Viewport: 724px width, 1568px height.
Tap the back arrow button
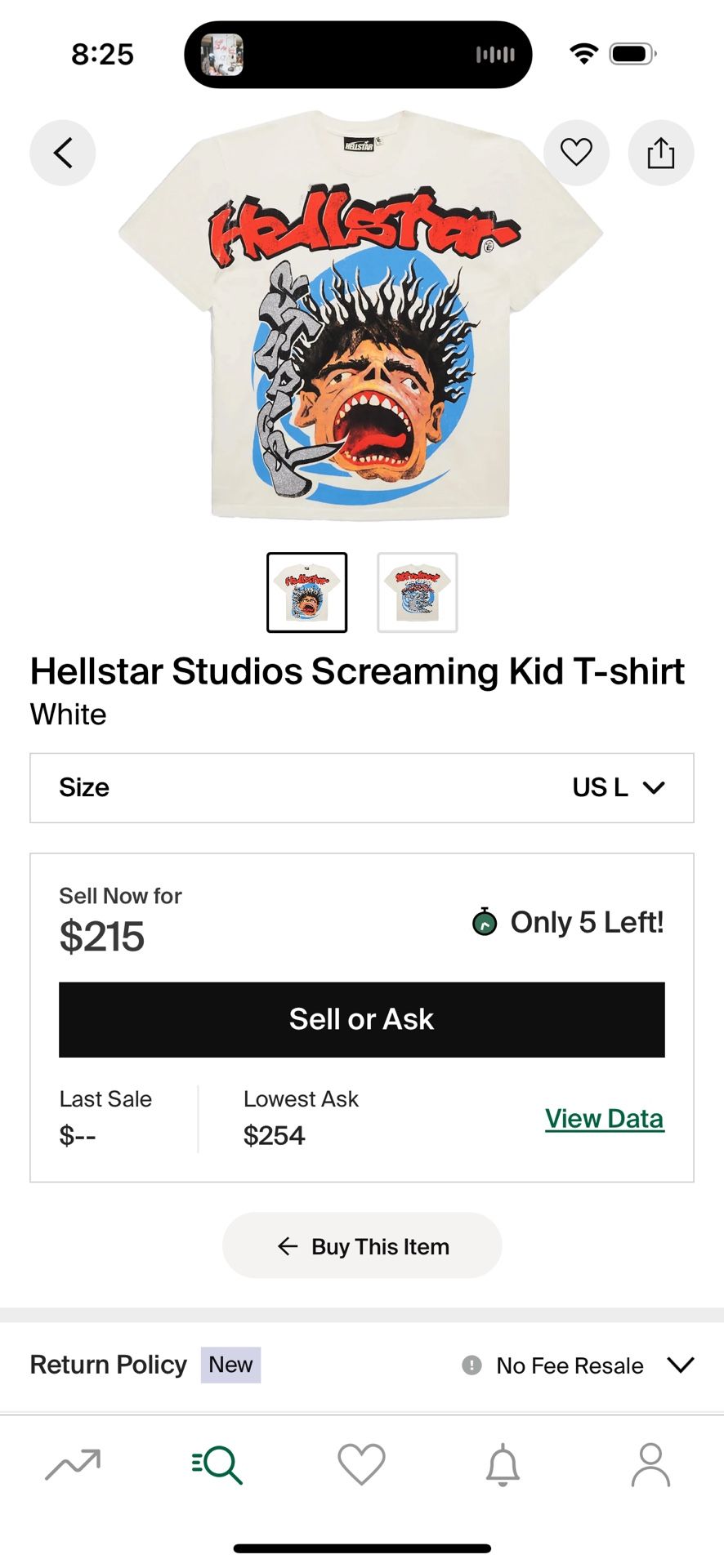(63, 153)
